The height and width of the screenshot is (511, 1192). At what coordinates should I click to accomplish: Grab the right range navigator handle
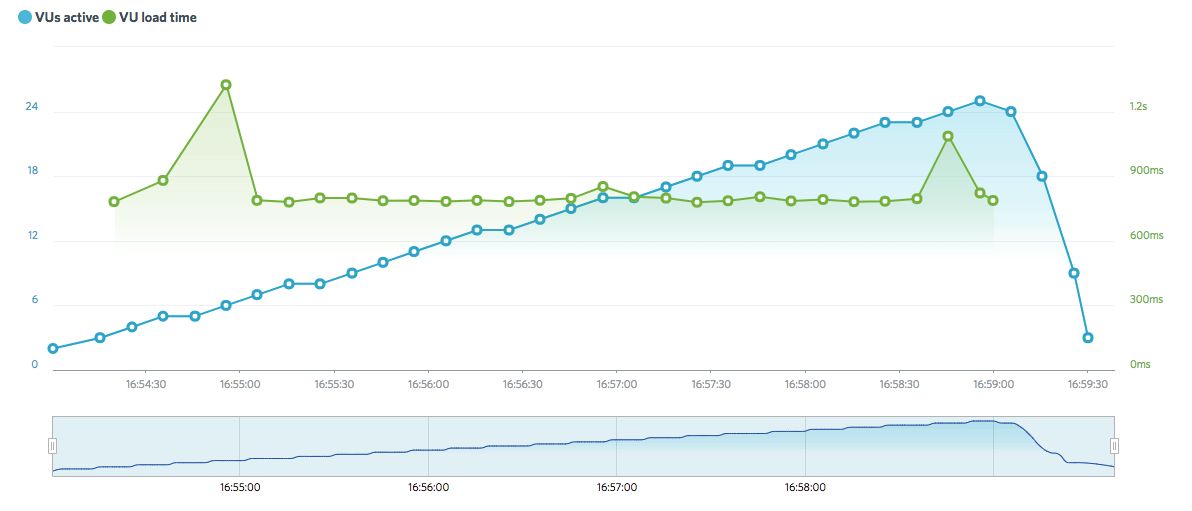pos(1114,446)
